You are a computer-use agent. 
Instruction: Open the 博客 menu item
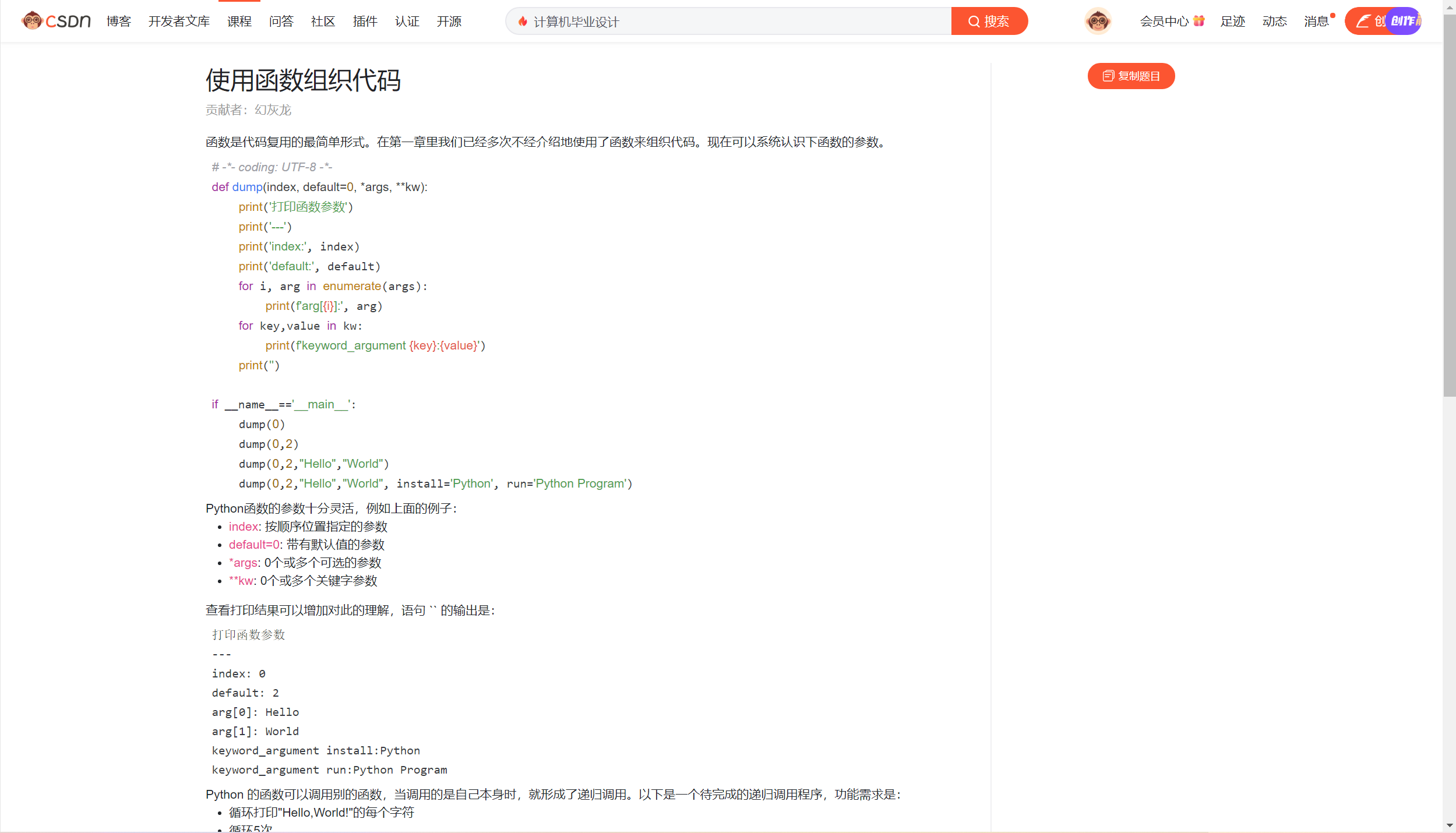point(119,22)
